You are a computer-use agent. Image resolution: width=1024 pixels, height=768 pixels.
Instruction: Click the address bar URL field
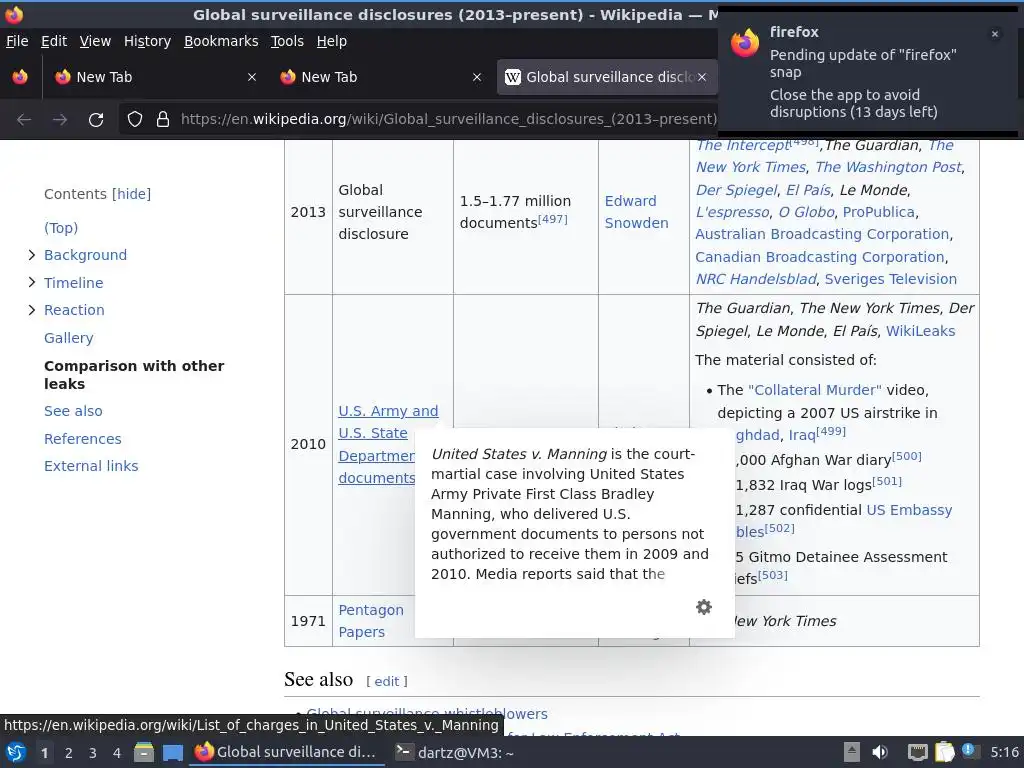(x=448, y=119)
